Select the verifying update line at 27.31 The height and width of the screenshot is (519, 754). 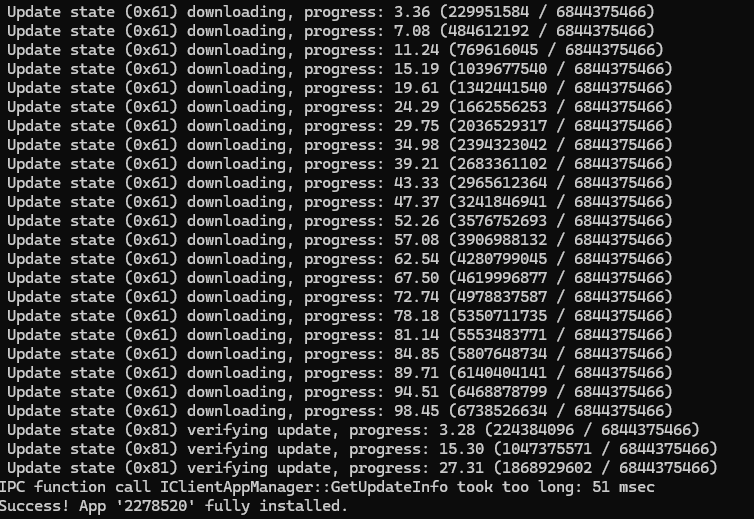(362, 468)
